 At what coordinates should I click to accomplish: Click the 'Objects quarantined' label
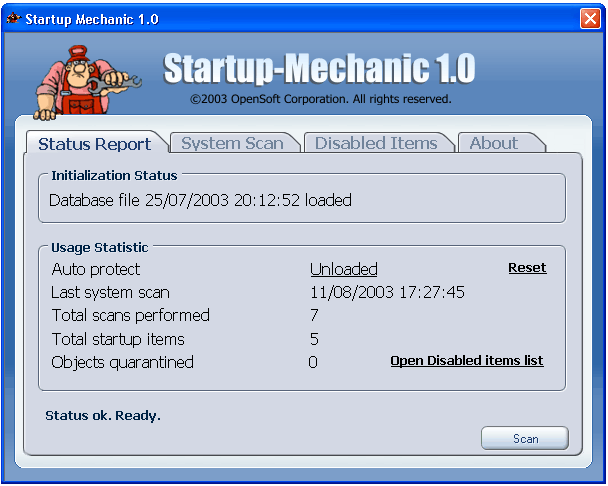123,363
